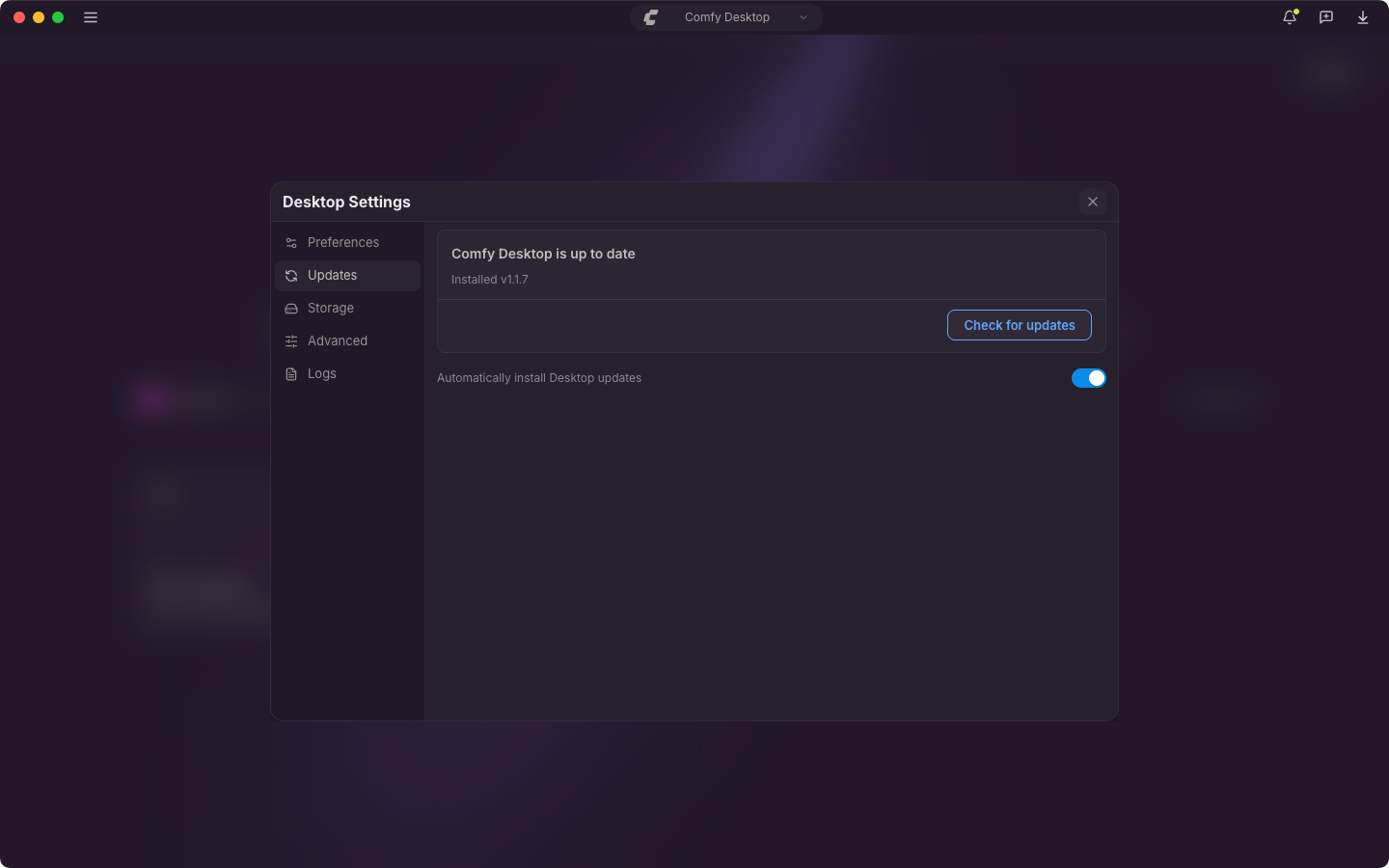Image resolution: width=1389 pixels, height=868 pixels.
Task: Click 'Automatically install Desktop updates' label
Action: click(539, 378)
